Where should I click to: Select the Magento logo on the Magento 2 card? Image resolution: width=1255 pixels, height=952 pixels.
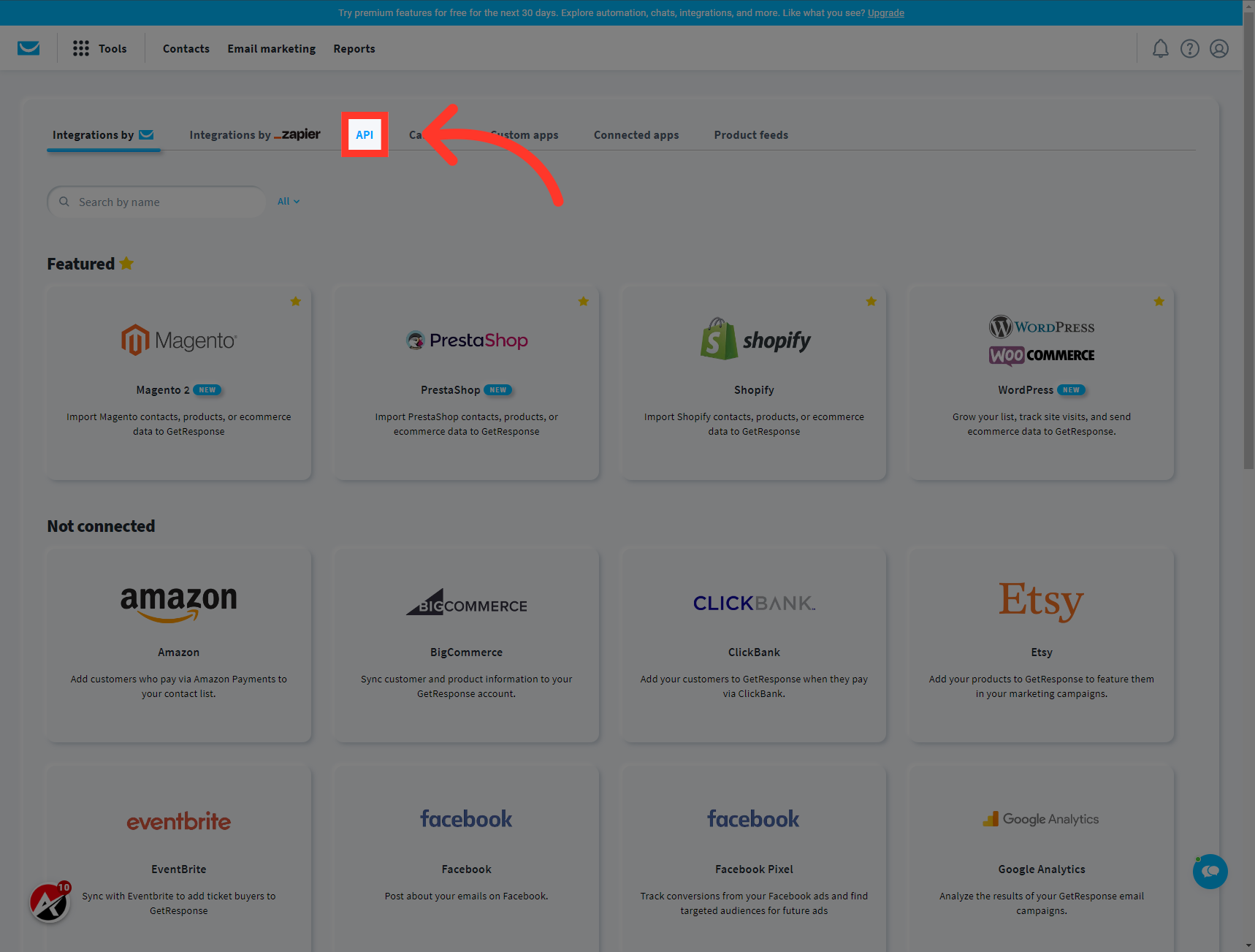178,339
